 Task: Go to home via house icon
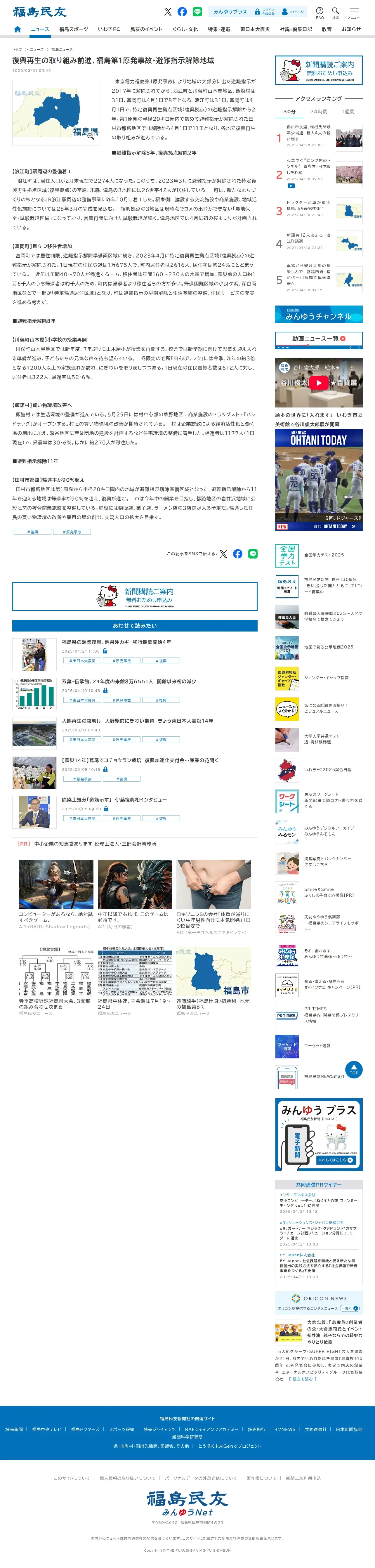pos(17,29)
